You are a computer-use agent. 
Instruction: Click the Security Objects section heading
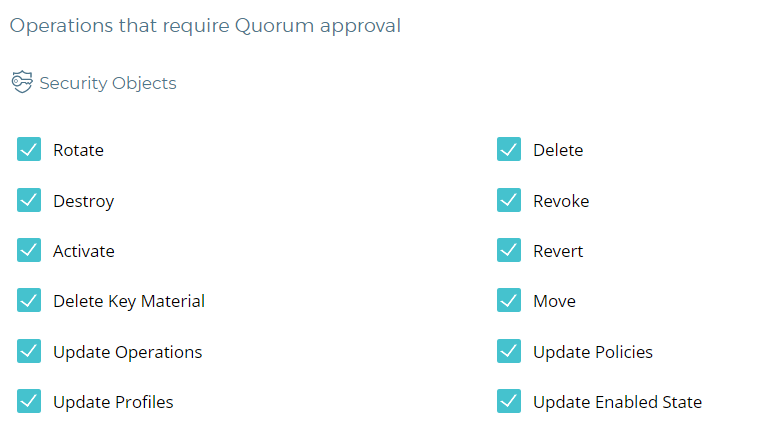(108, 83)
